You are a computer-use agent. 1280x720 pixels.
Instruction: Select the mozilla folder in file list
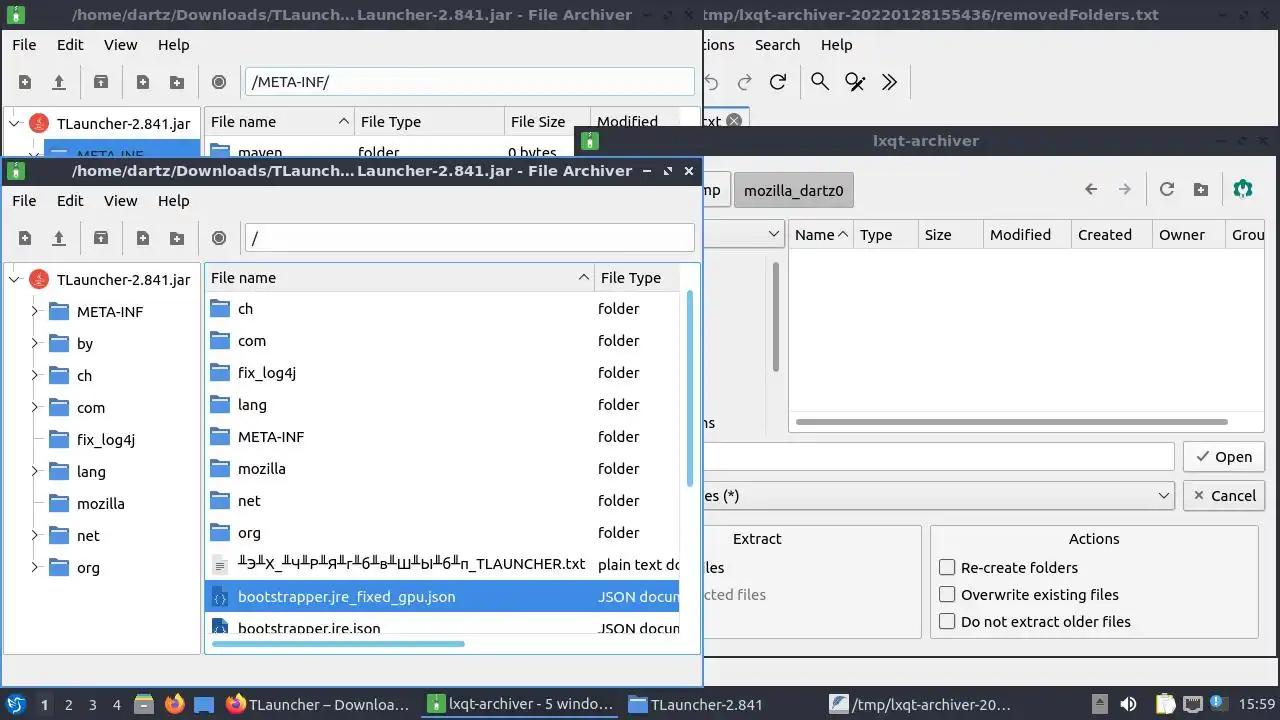(442, 469)
